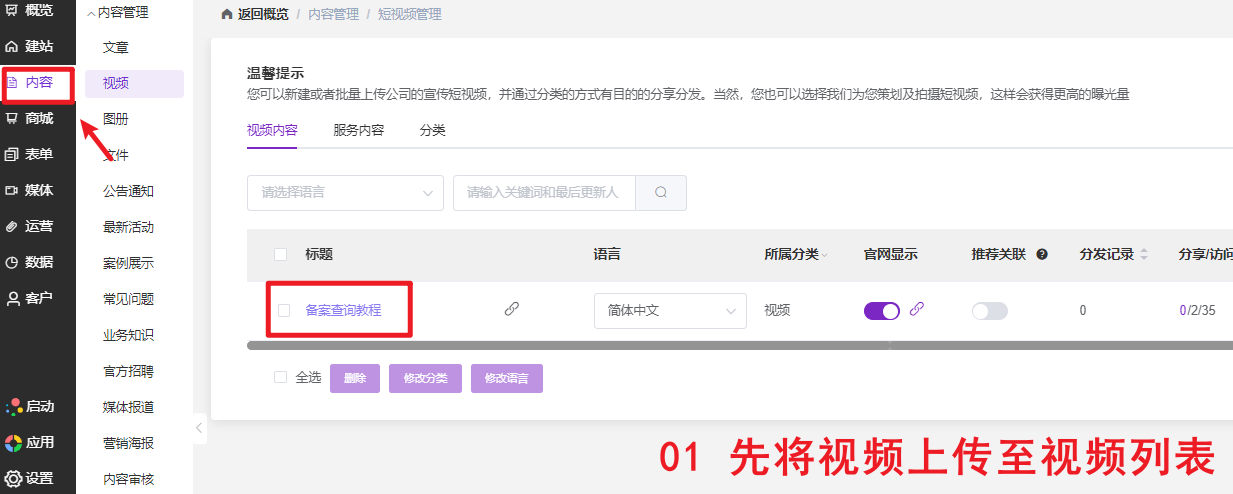Open the 表单 forms sidebar item
1233x494 pixels.
tap(30, 155)
